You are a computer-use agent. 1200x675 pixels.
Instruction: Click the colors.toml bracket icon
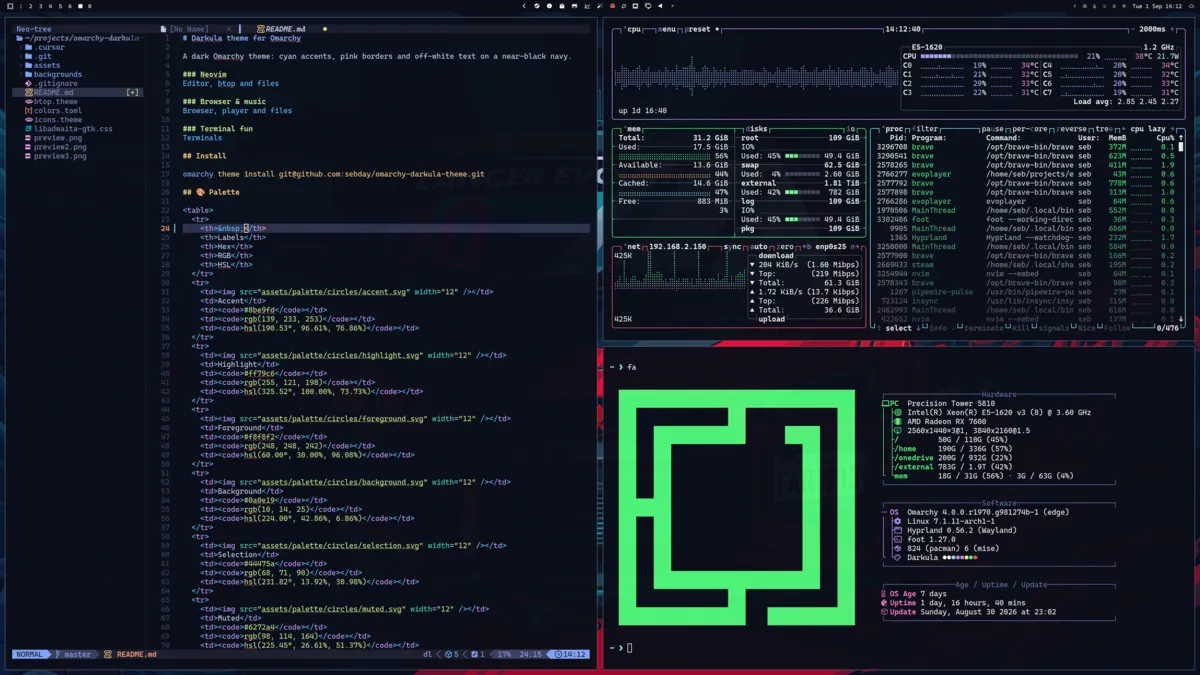click(x=30, y=110)
